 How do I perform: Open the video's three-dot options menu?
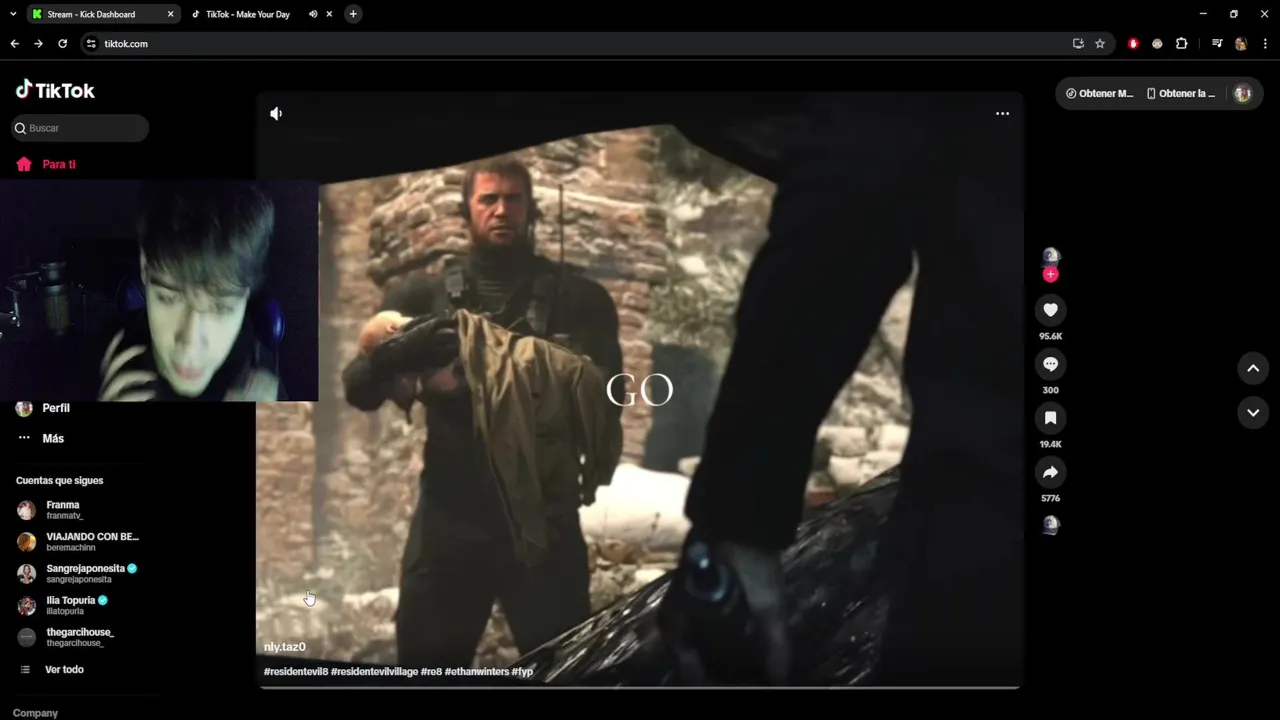point(1002,114)
